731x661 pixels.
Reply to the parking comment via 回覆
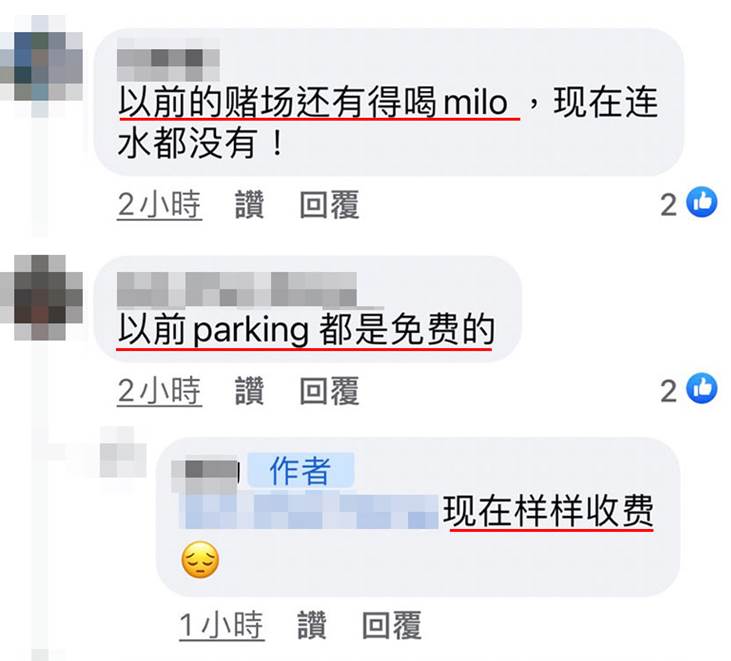point(329,391)
